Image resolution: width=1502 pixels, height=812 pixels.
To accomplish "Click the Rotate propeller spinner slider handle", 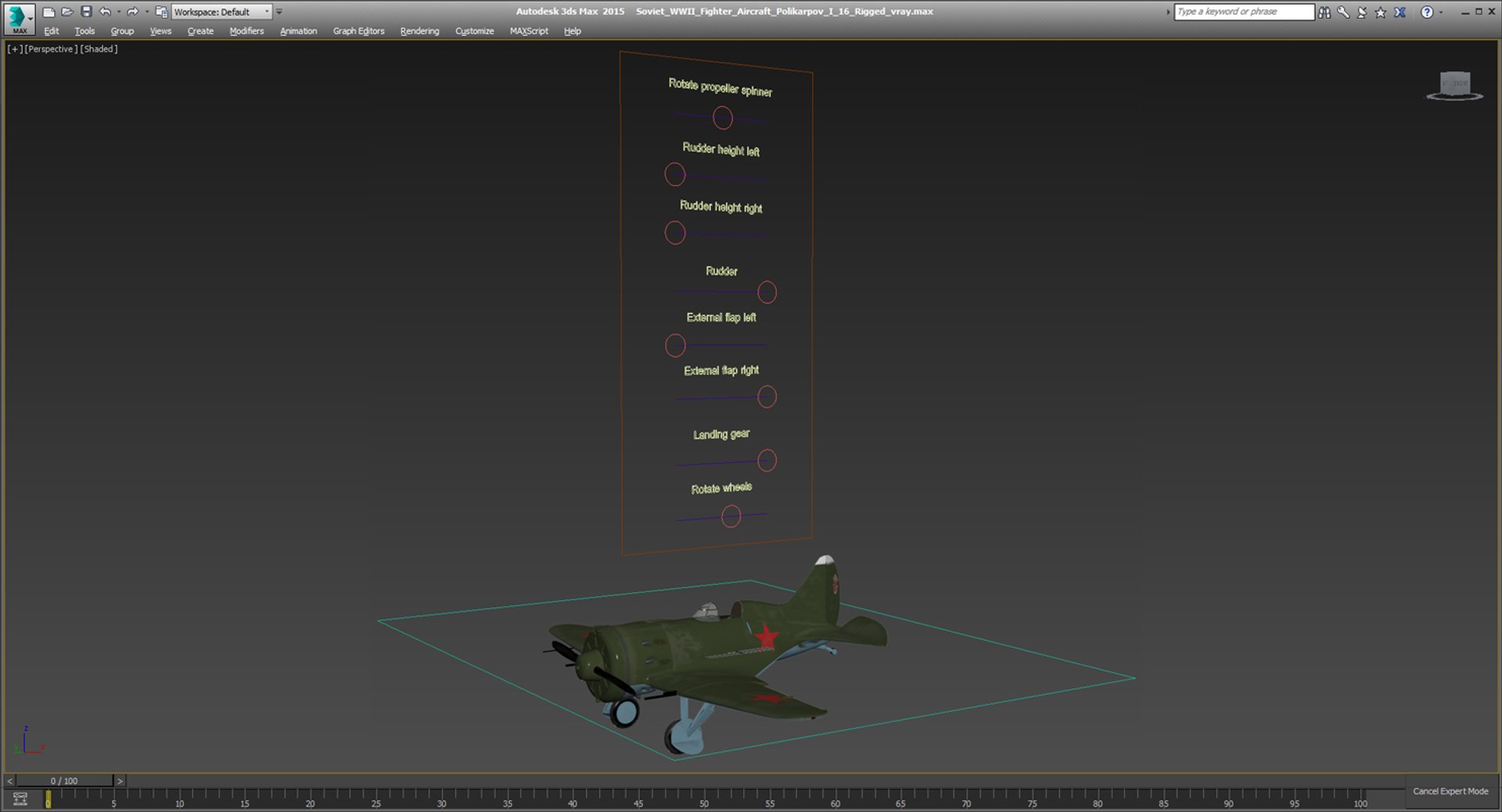I will [723, 118].
